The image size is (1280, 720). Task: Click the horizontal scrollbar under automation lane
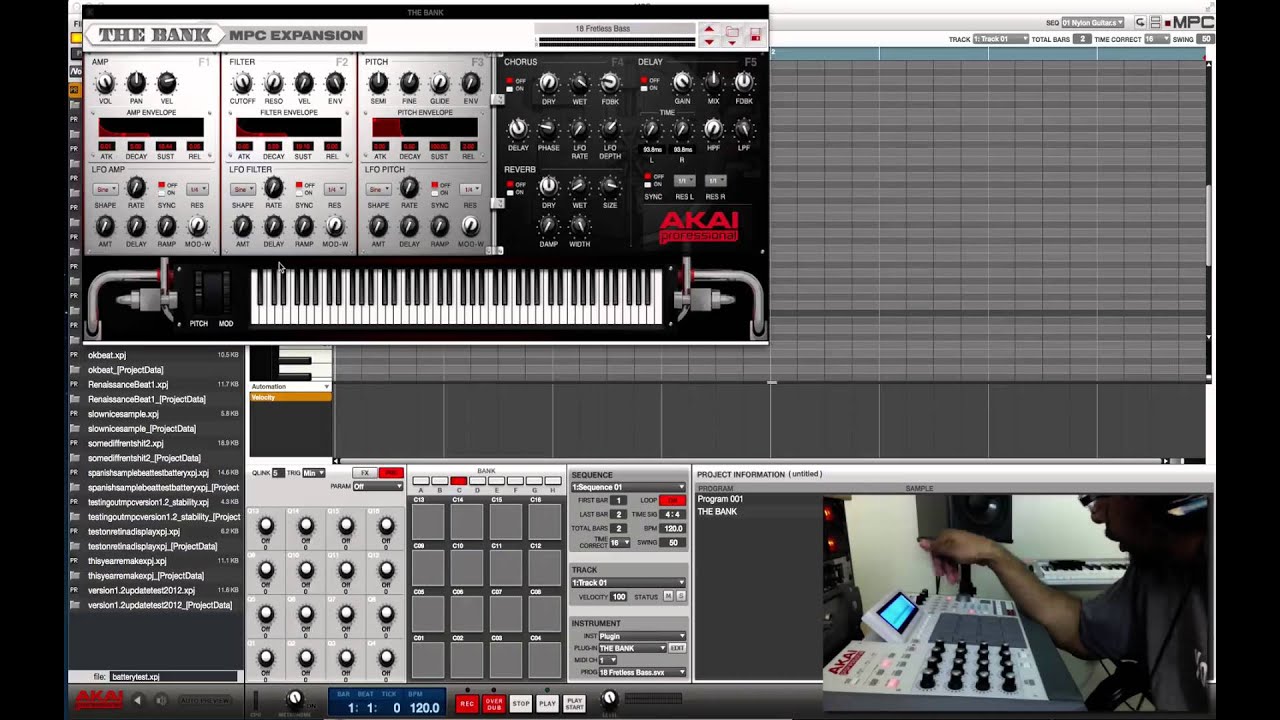pos(750,461)
